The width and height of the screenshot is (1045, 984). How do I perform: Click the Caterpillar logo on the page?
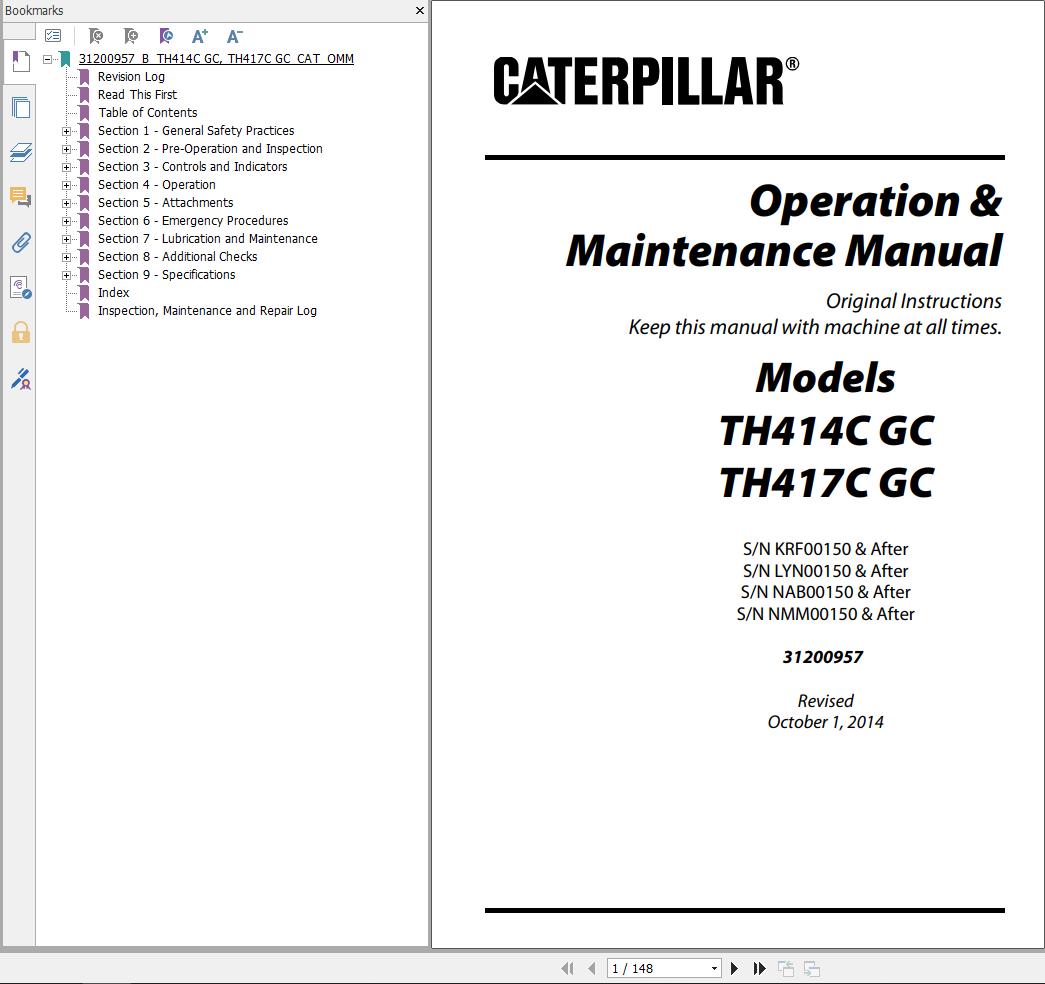coord(646,81)
